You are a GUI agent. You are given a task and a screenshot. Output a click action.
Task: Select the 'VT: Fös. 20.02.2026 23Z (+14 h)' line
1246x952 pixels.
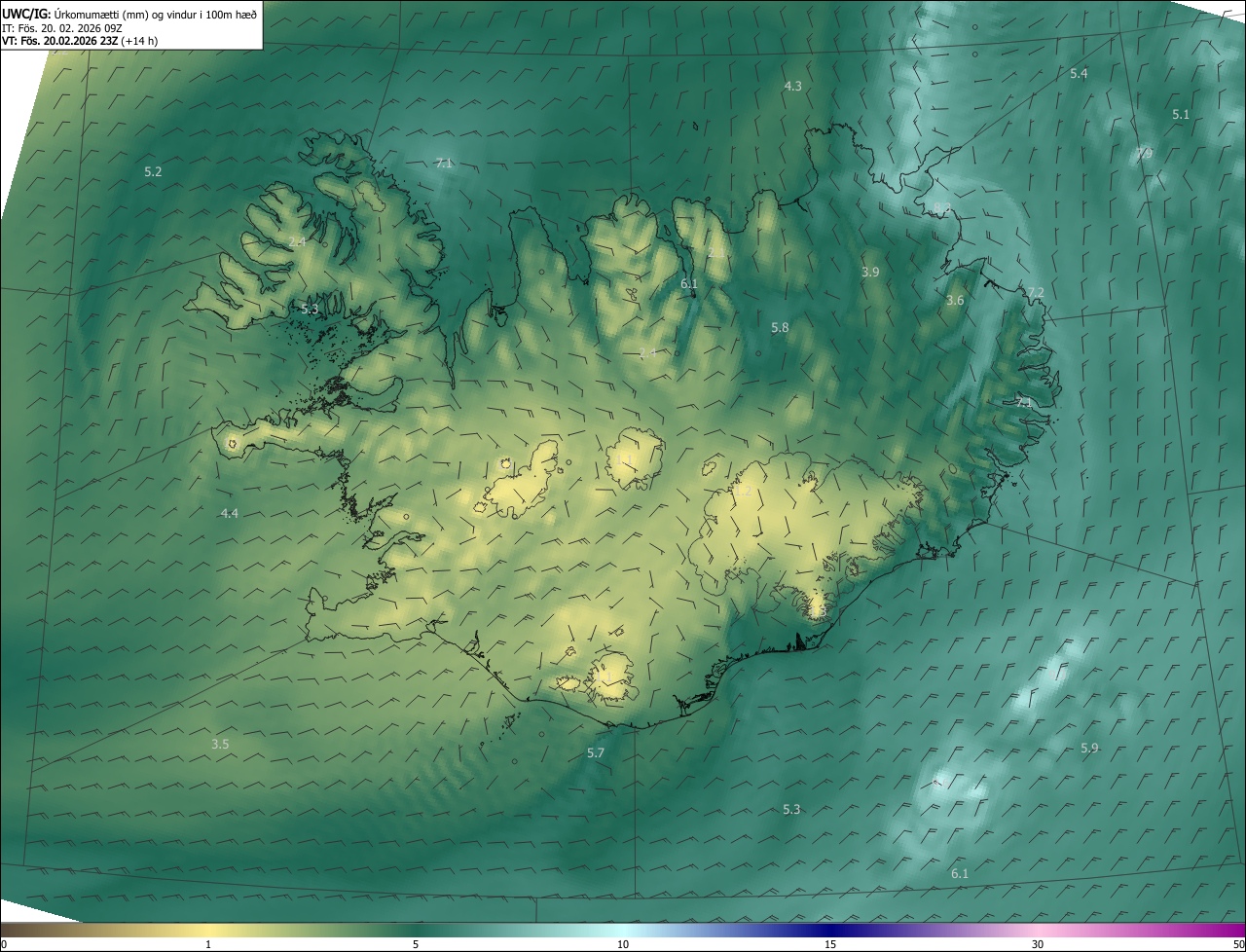point(80,41)
